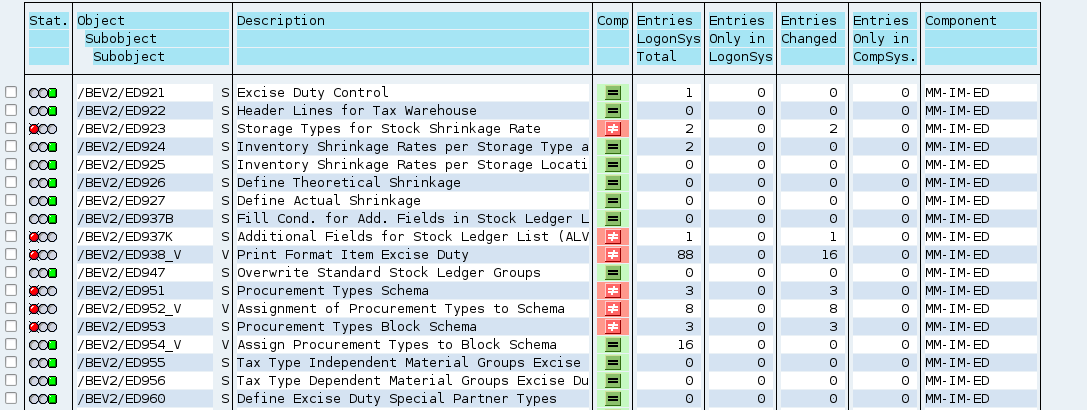Image resolution: width=1087 pixels, height=410 pixels.
Task: Click the not-equal icon for /BEV2/ED953
Action: point(613,327)
